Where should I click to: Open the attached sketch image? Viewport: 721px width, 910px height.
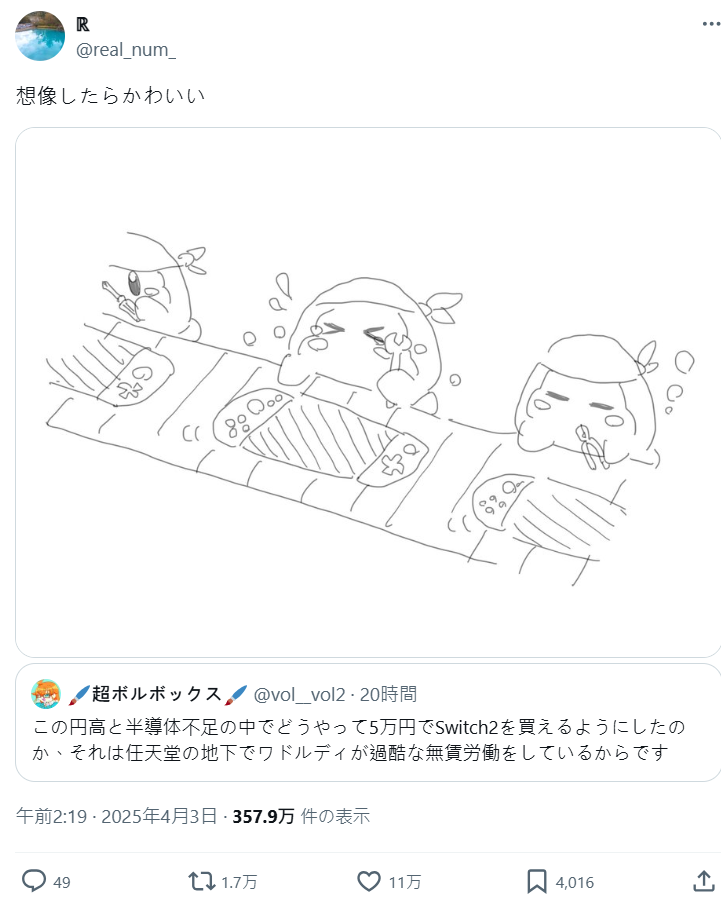[368, 392]
